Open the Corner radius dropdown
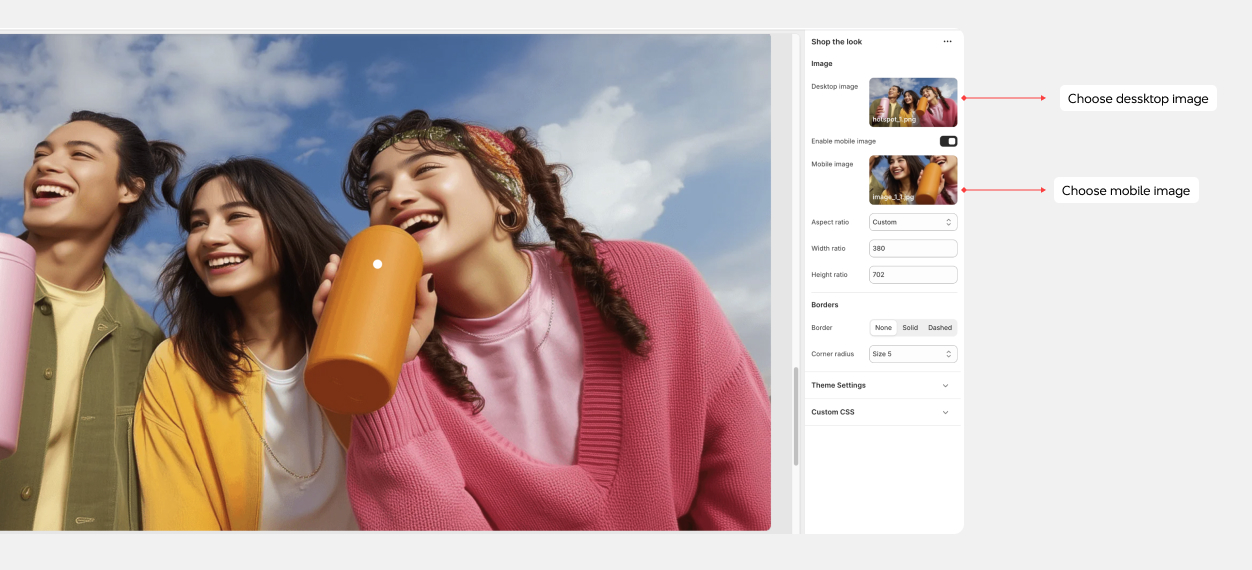Image resolution: width=1252 pixels, height=570 pixels. tap(912, 354)
